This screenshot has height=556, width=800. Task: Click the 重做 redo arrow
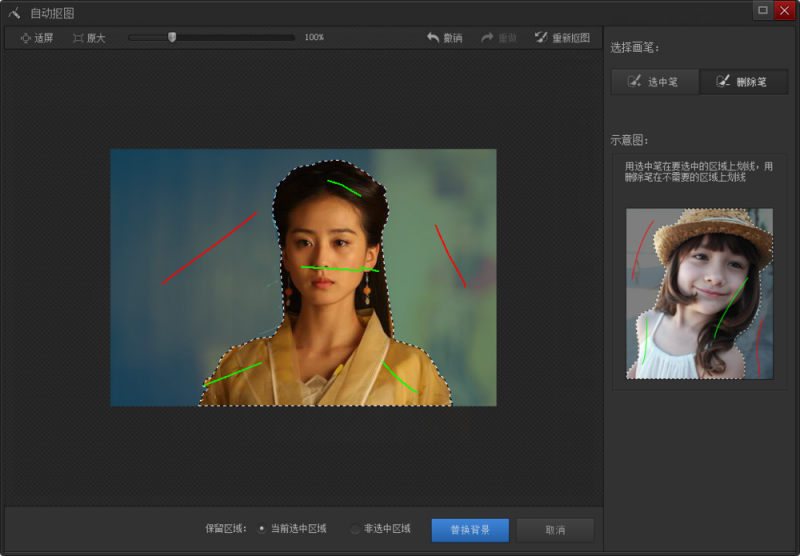(487, 38)
